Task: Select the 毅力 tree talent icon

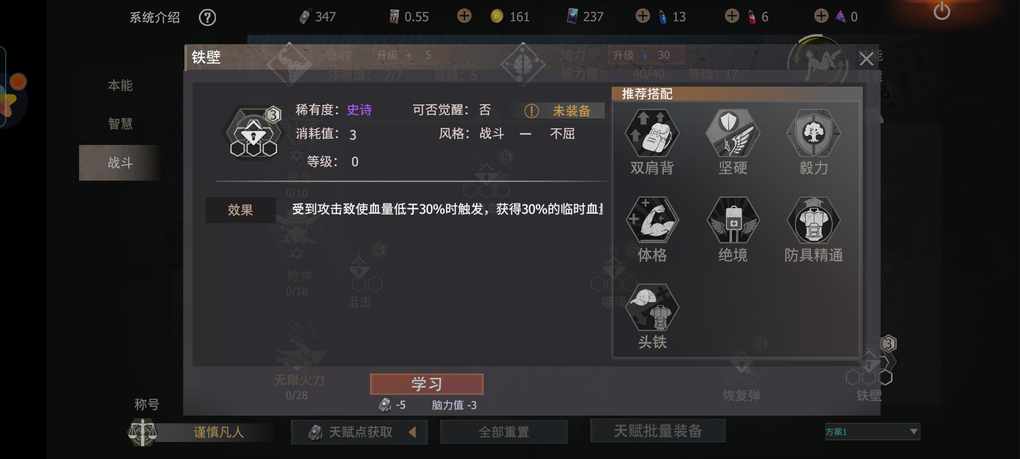Action: pos(813,133)
